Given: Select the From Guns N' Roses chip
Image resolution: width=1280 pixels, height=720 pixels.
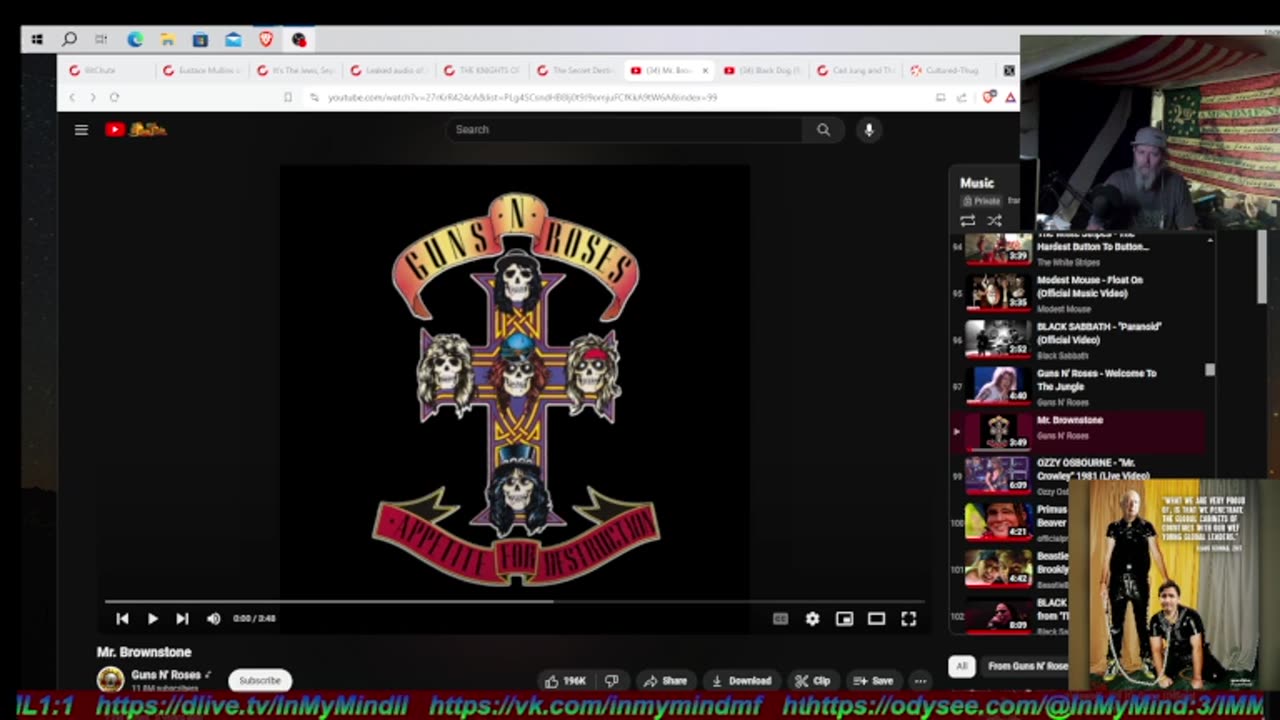Looking at the screenshot, I should point(1025,666).
